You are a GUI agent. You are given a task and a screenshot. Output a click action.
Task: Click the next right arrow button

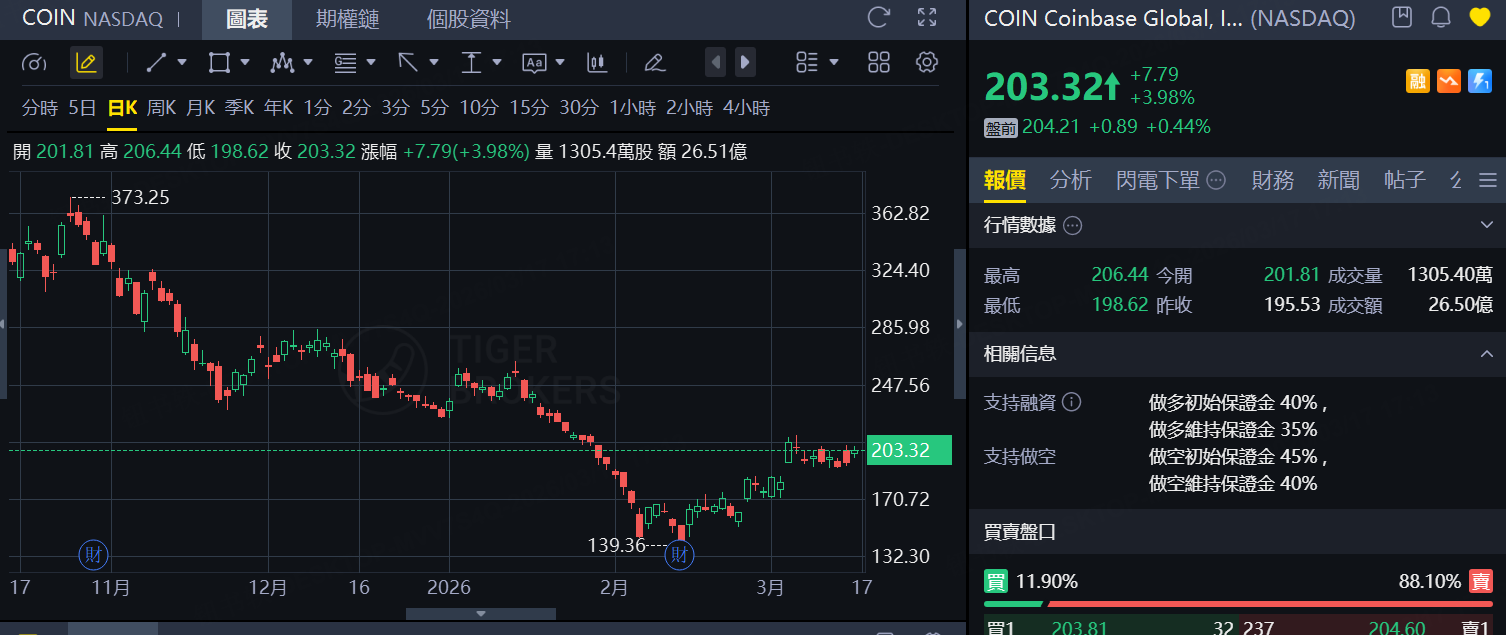[x=745, y=62]
